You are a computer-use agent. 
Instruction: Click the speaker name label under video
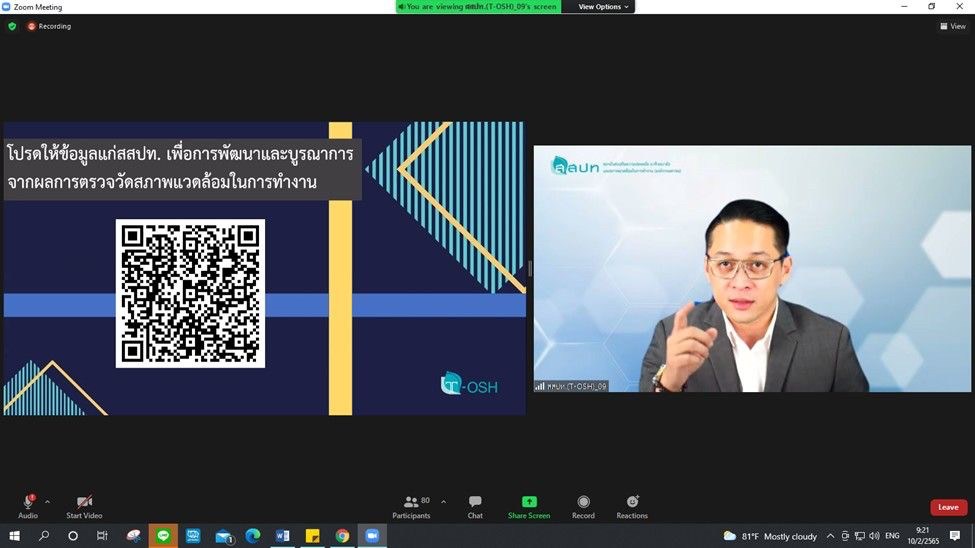point(571,386)
